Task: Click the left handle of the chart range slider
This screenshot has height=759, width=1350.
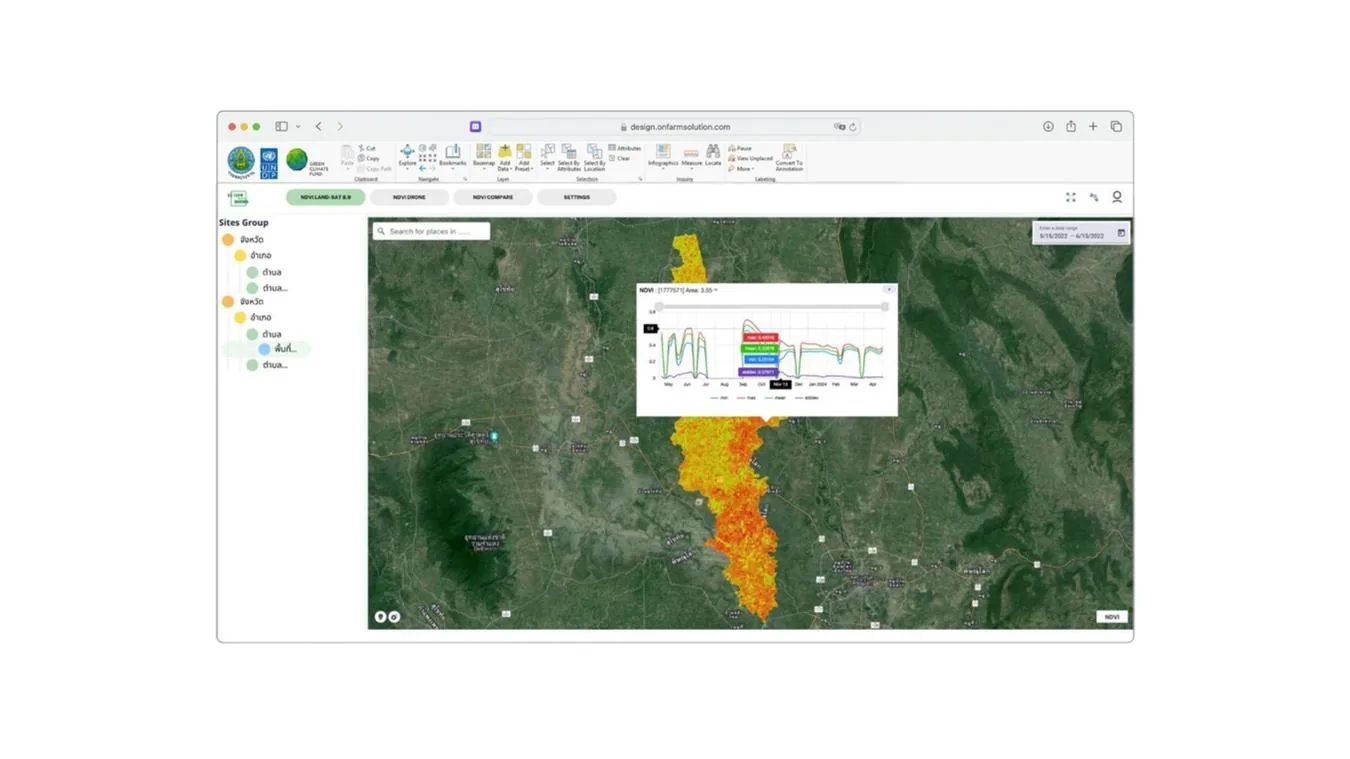Action: (659, 307)
